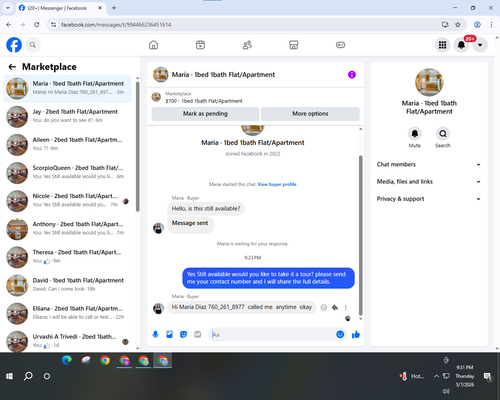The width and height of the screenshot is (500, 400).
Task: Open Nicole 2bed 1bath conversation
Action: 67,201
